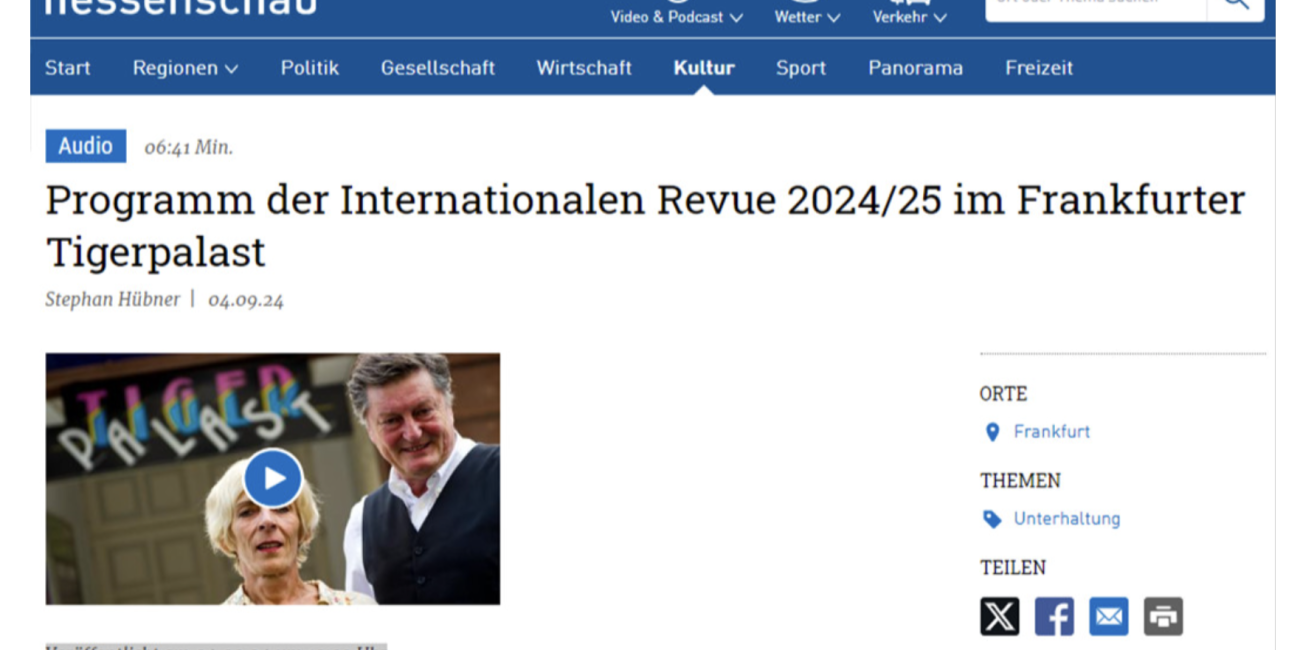Open the Freizeit section
The height and width of the screenshot is (650, 1300).
1038,68
